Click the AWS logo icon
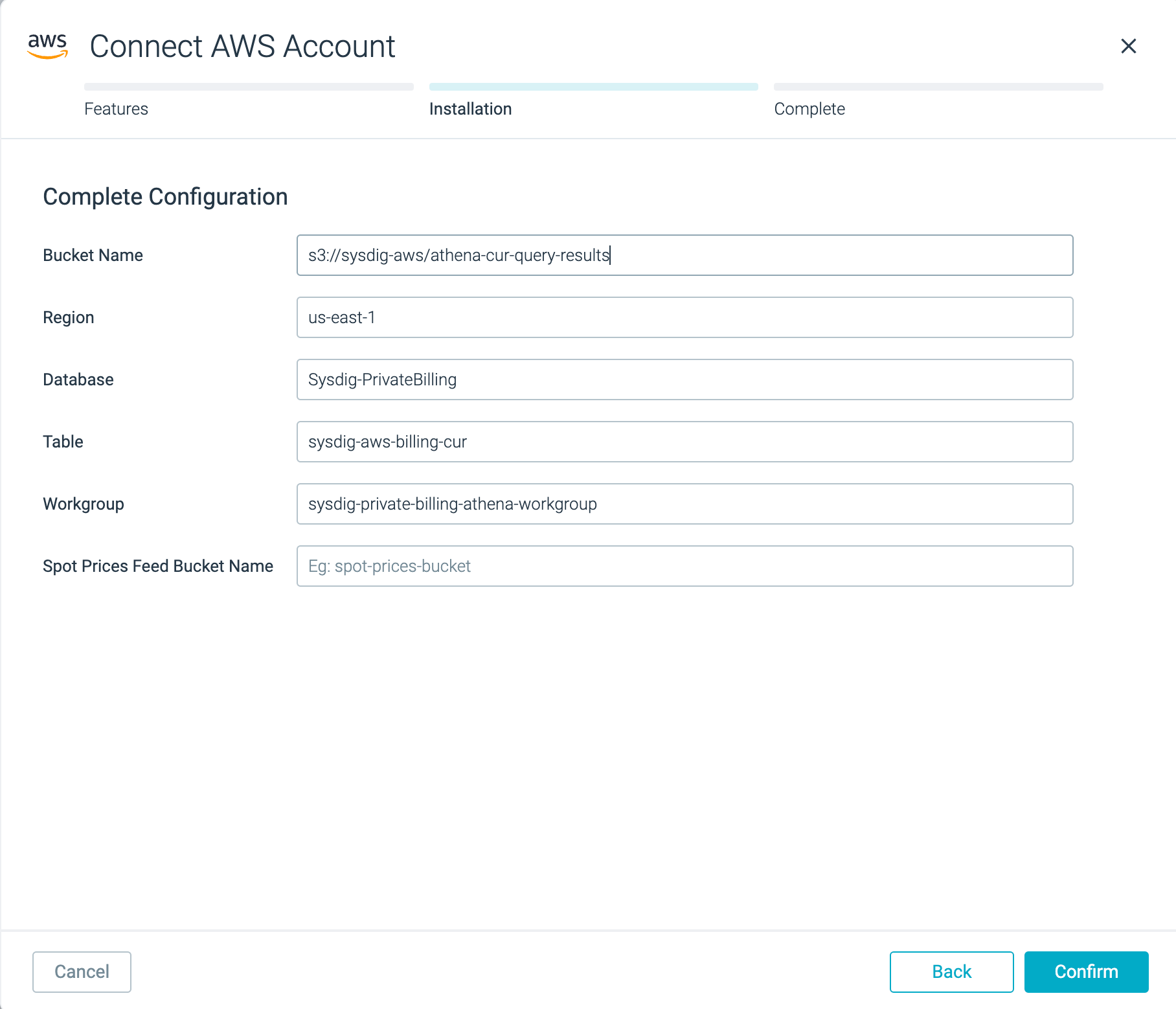1176x1009 pixels. click(47, 46)
